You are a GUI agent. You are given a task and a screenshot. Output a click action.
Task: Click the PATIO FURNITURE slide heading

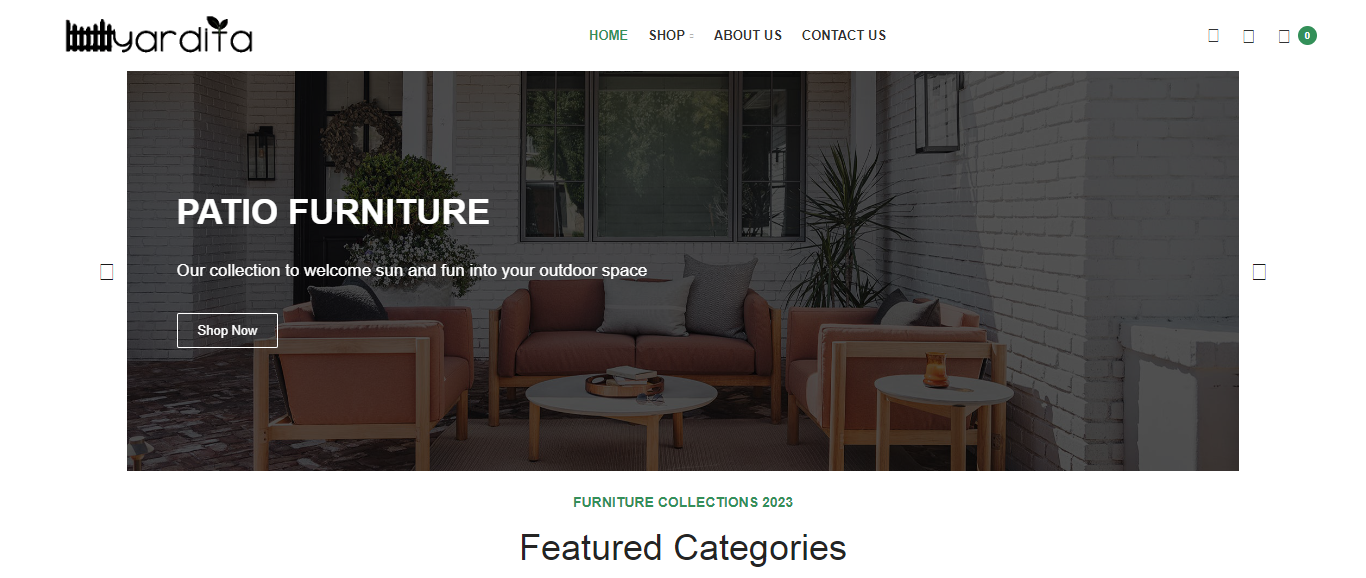pos(333,212)
